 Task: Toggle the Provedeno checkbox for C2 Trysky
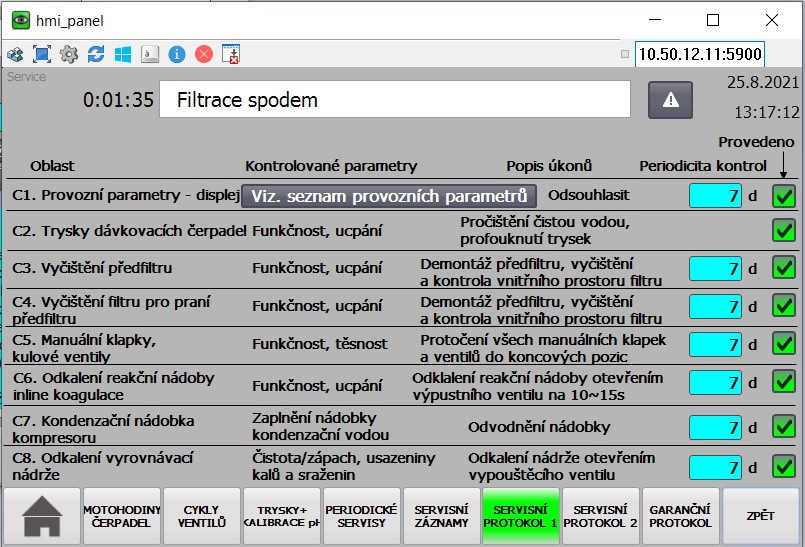(x=784, y=231)
